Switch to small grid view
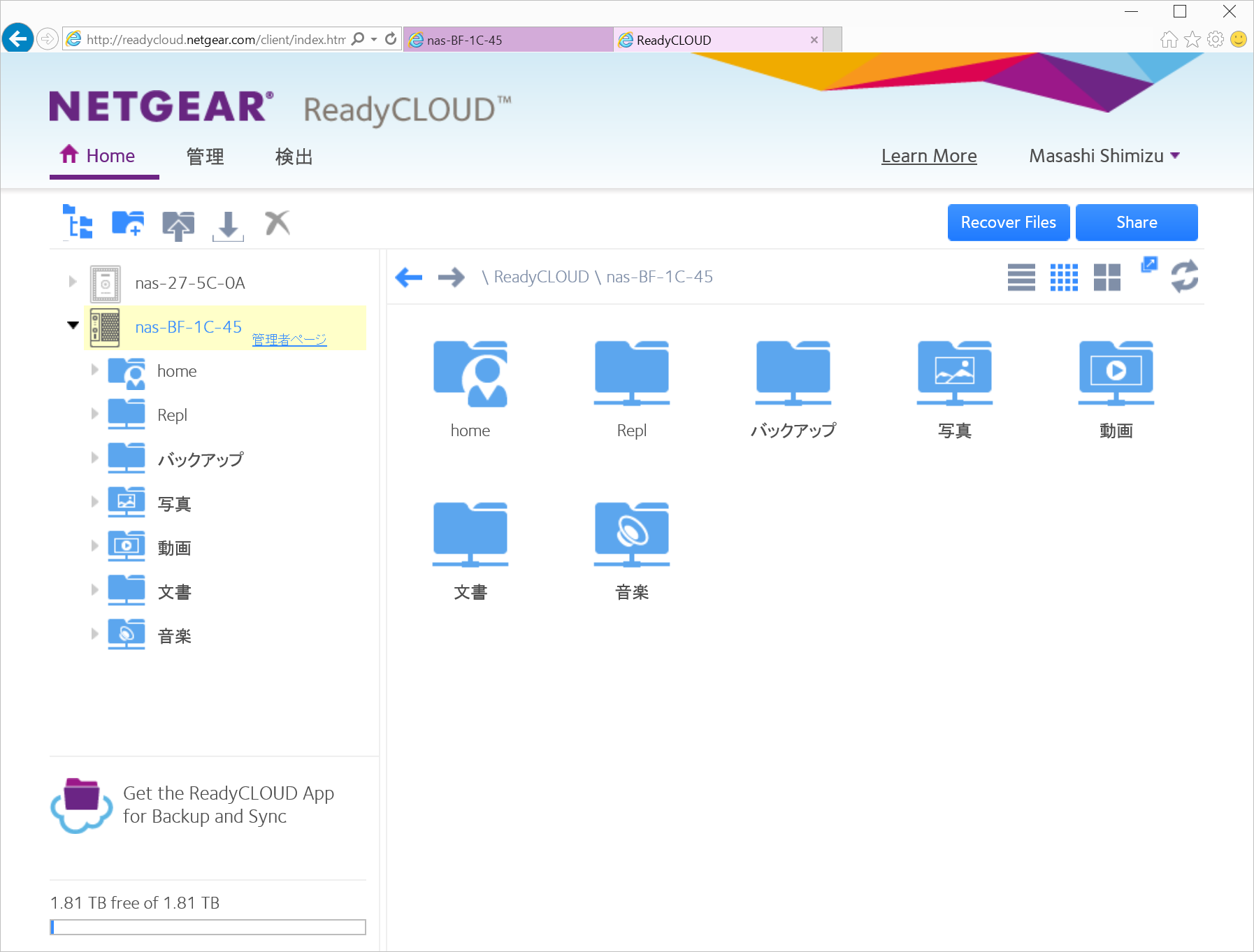 coord(1064,277)
